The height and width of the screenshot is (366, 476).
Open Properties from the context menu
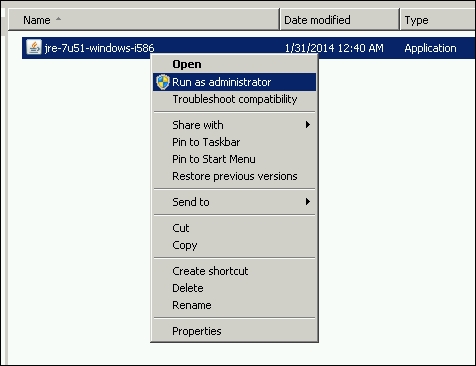[234, 331]
